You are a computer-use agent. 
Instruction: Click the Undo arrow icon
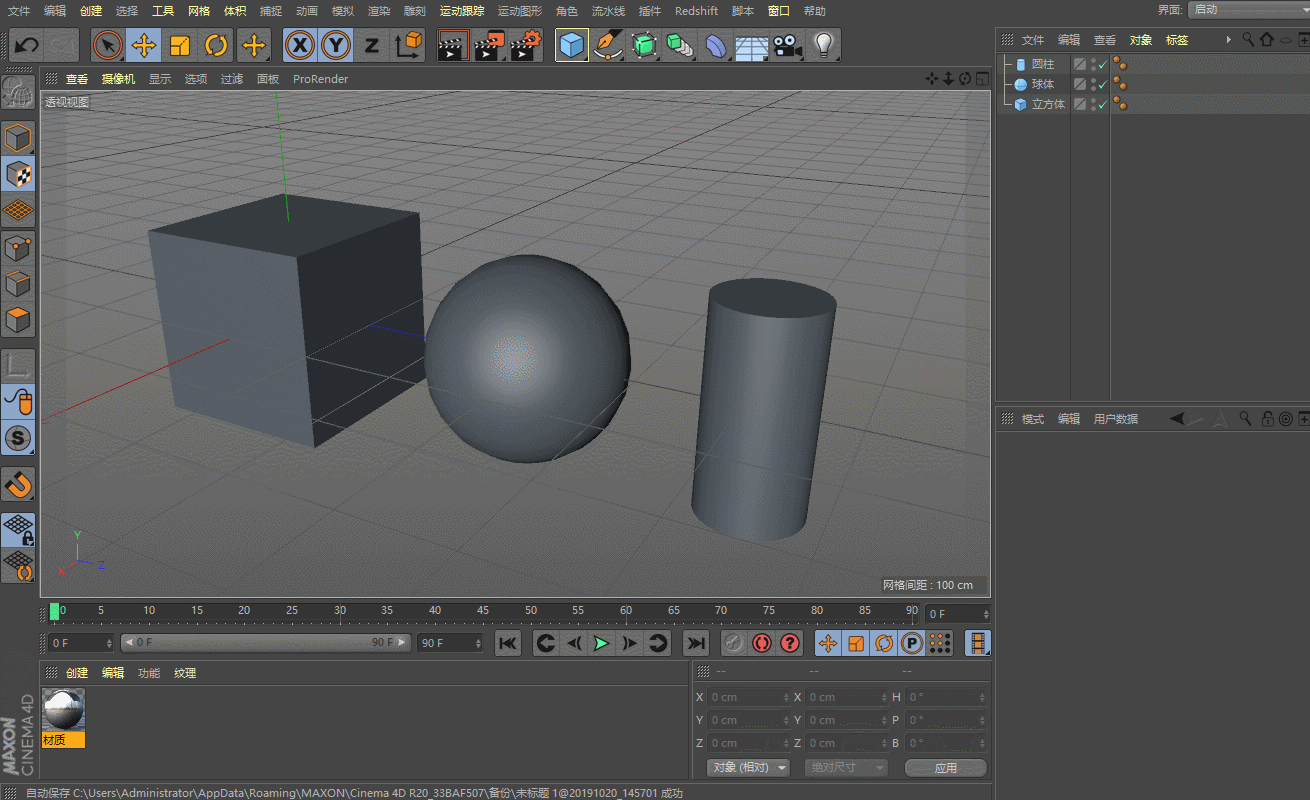tap(27, 46)
